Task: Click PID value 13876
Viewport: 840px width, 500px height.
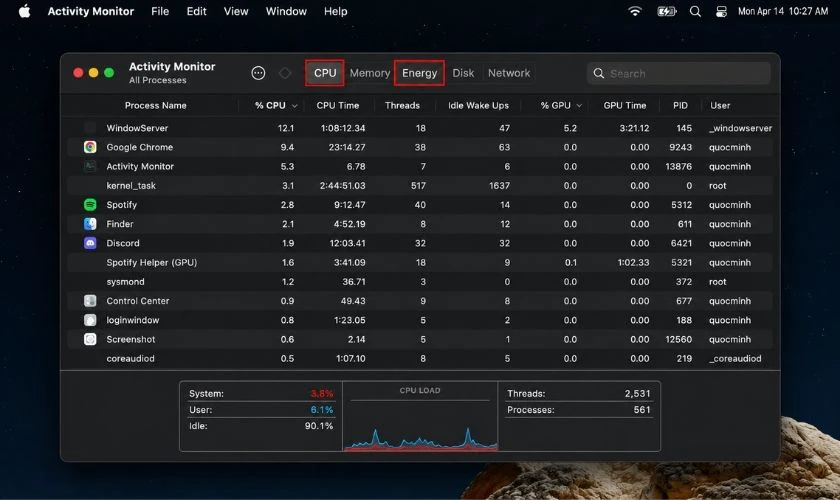Action: coord(678,167)
